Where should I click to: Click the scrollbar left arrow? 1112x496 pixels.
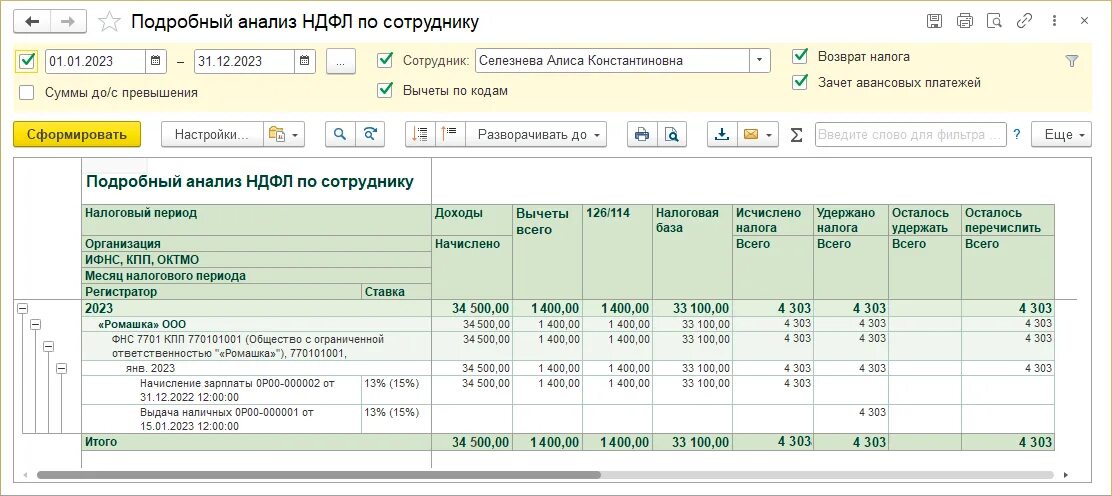pyautogui.click(x=24, y=475)
